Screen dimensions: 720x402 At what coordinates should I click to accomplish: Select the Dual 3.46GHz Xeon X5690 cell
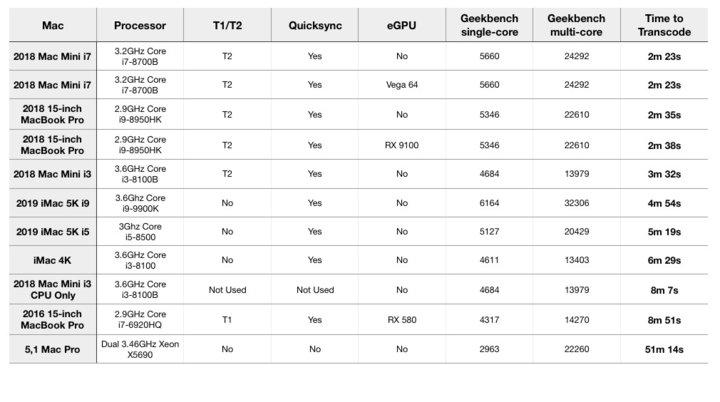tap(140, 349)
